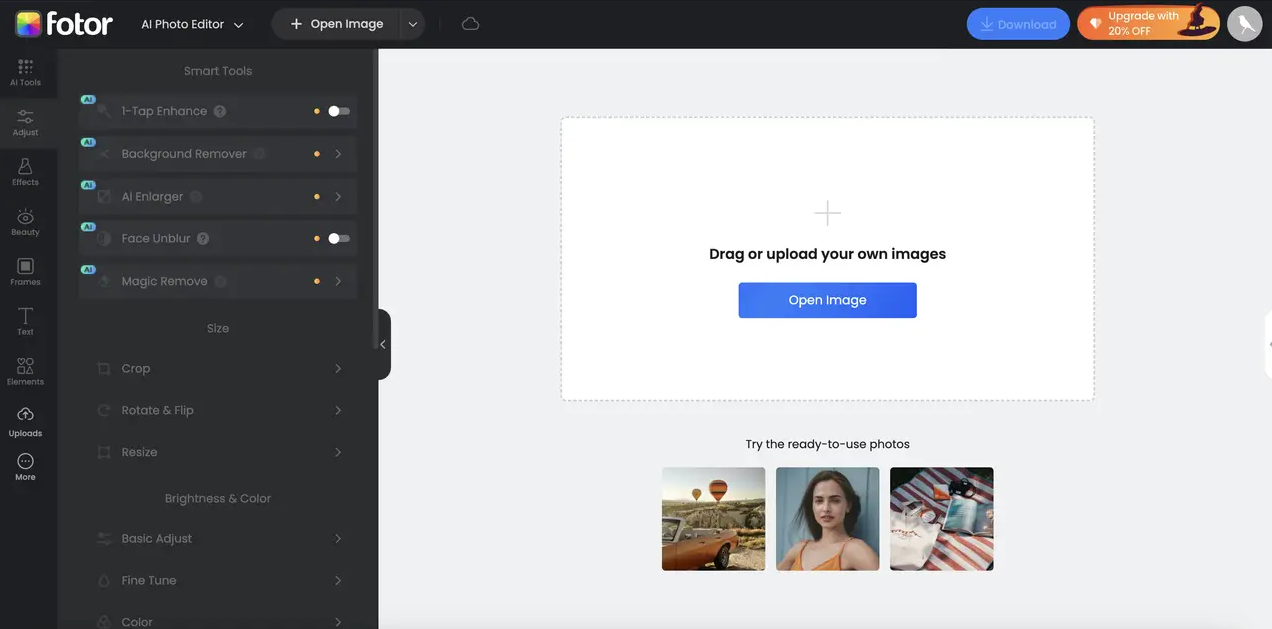Open the Elements sidebar panel
Screen dimensions: 1272x629
pyautogui.click(x=25, y=372)
